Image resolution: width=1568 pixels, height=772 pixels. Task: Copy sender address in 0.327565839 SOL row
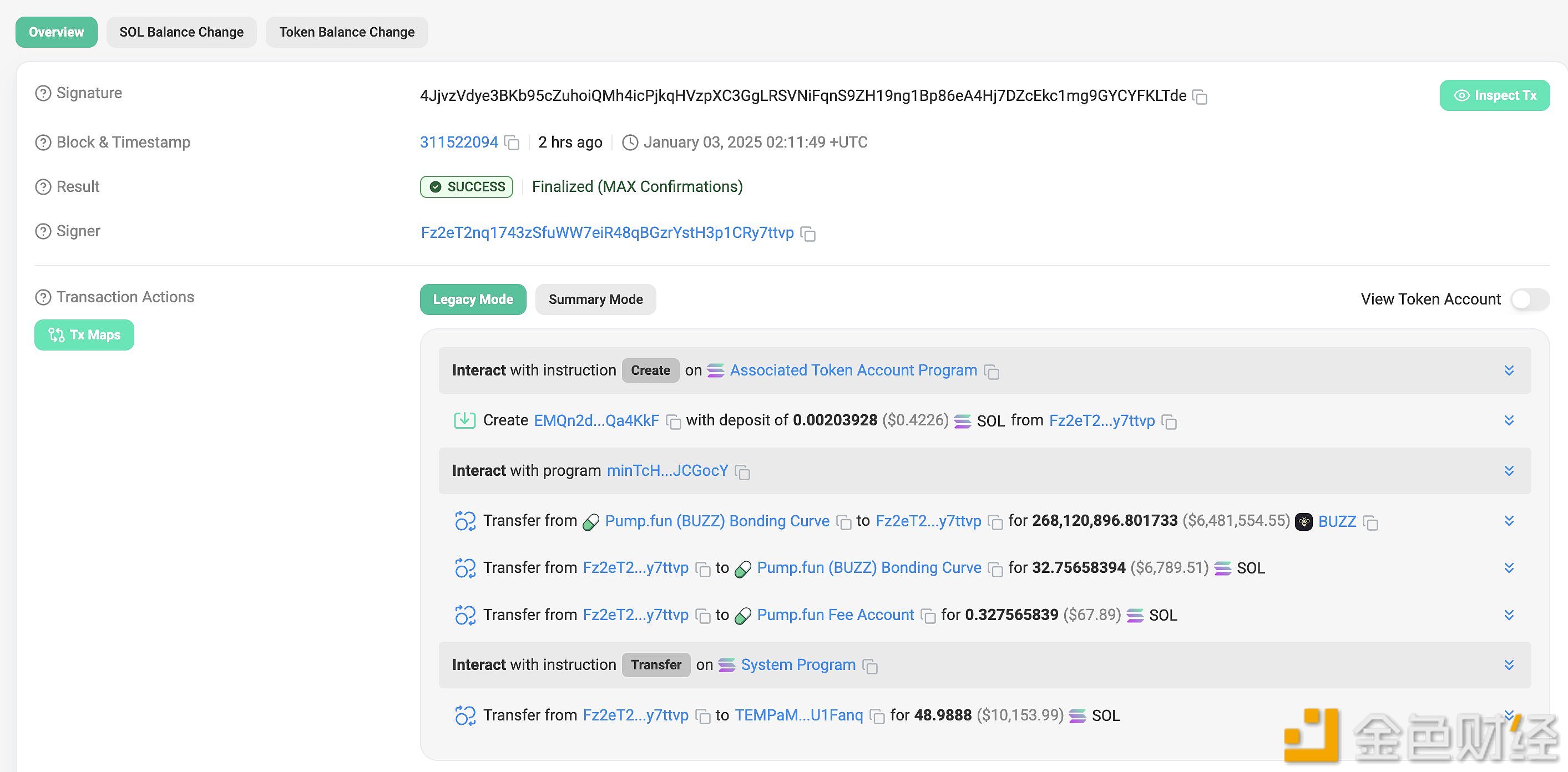pos(702,616)
